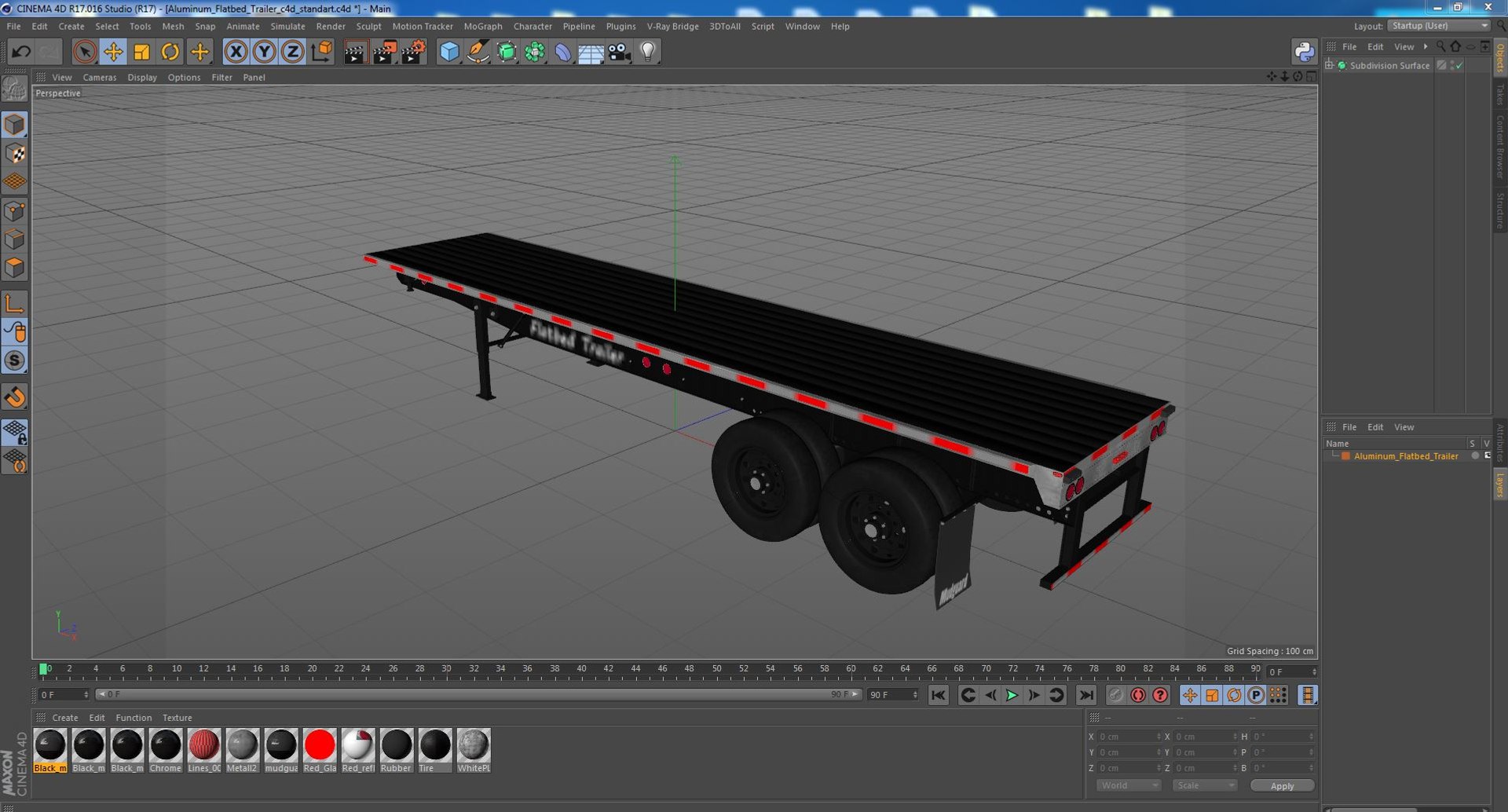Open the Spline Pen tool
This screenshot has width=1508, height=812.
point(478,52)
